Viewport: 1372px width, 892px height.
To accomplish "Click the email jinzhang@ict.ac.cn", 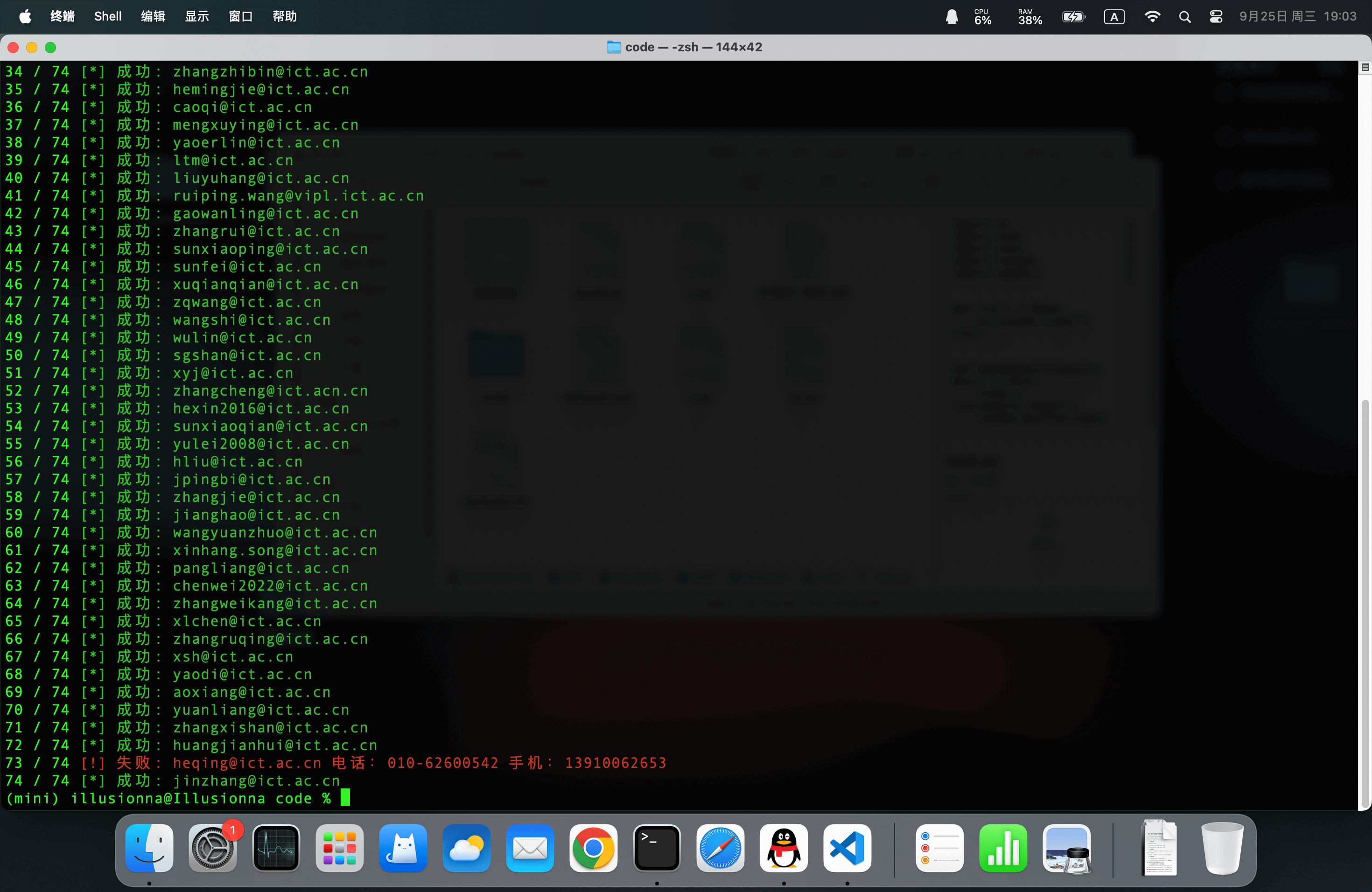I will [x=256, y=781].
